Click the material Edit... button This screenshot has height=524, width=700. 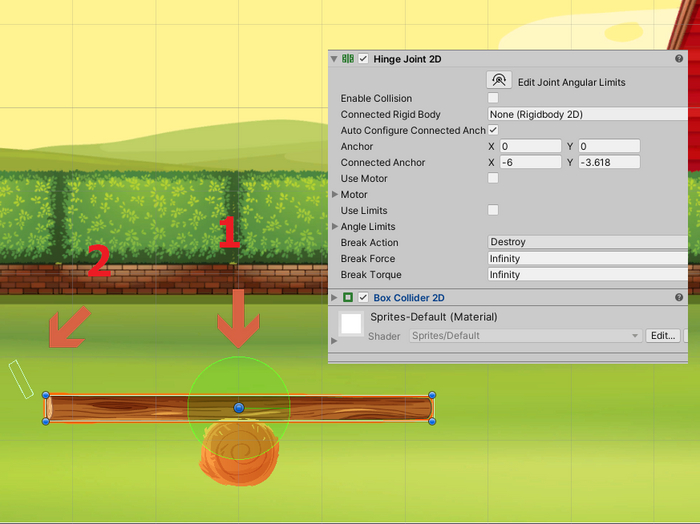coord(663,336)
